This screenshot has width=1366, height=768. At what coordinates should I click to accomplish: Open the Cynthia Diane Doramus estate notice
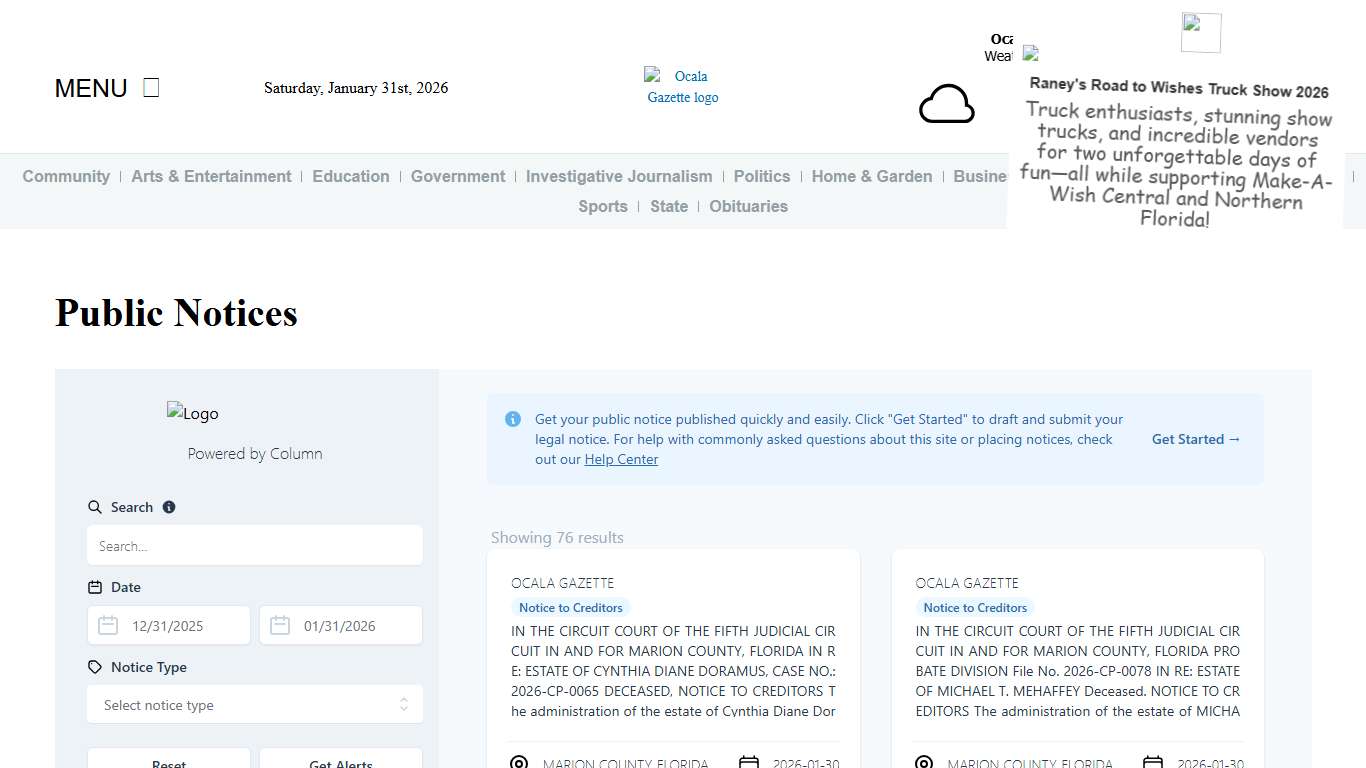click(673, 670)
